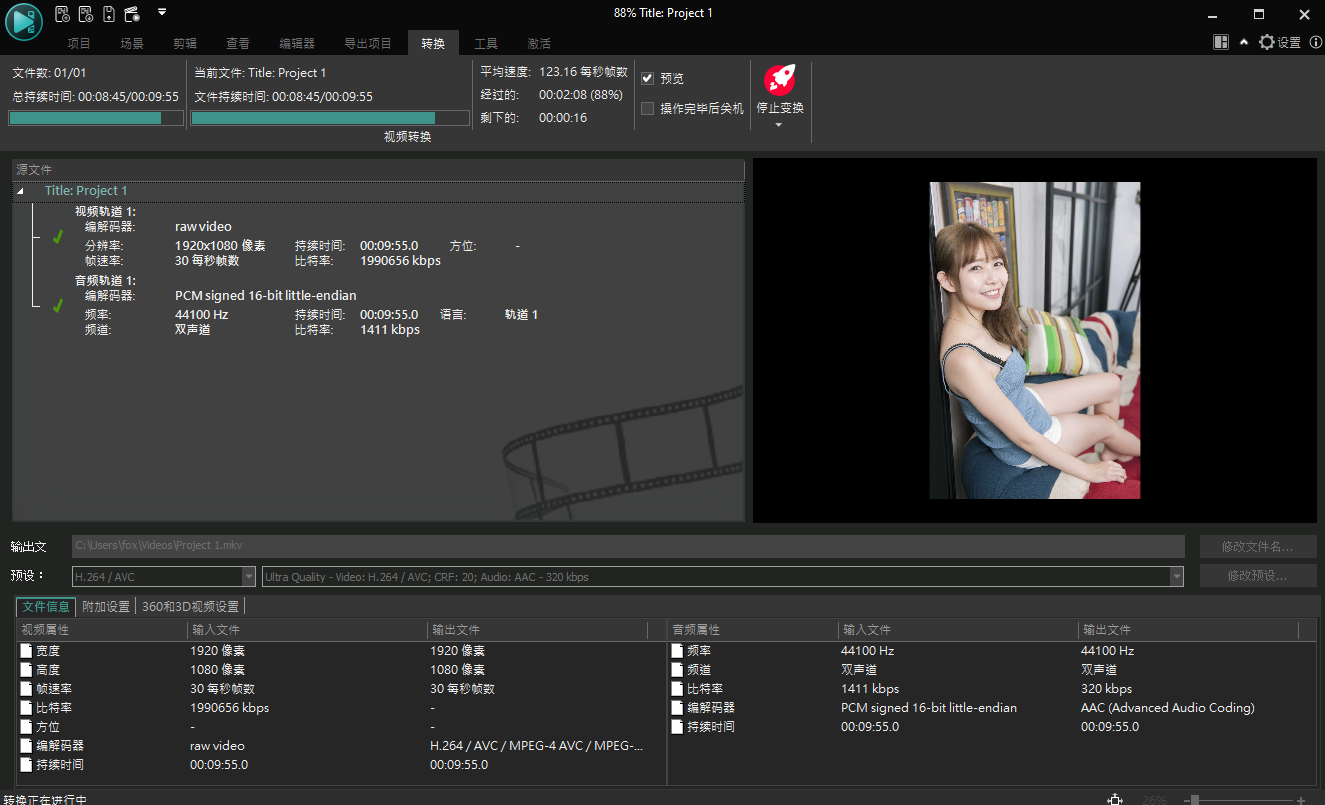The height and width of the screenshot is (805, 1325).
Task: Click the page icon beside 帧速率 row
Action: [26, 689]
